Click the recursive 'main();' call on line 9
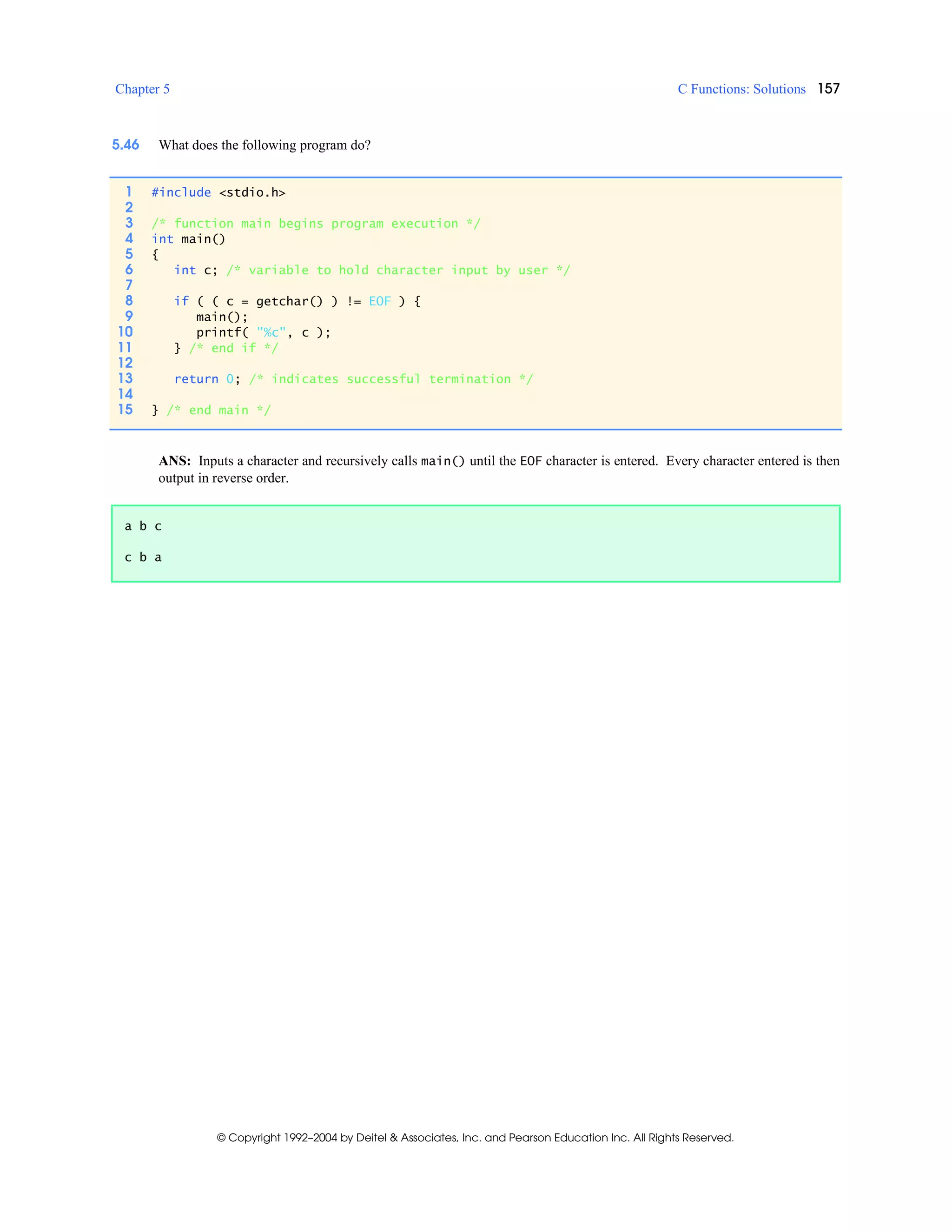Image resolution: width=952 pixels, height=1232 pixels. point(222,317)
